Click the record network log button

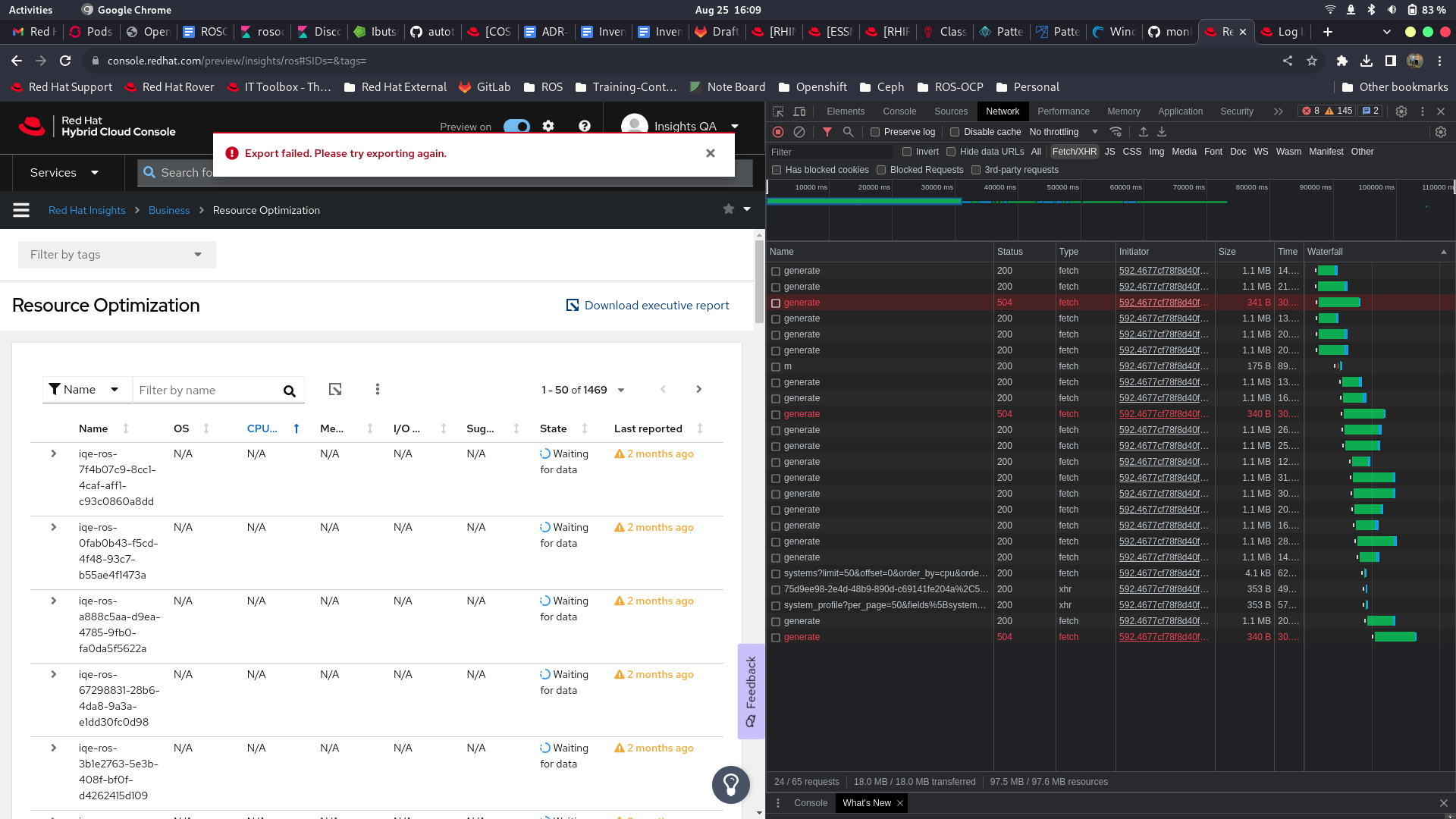778,132
